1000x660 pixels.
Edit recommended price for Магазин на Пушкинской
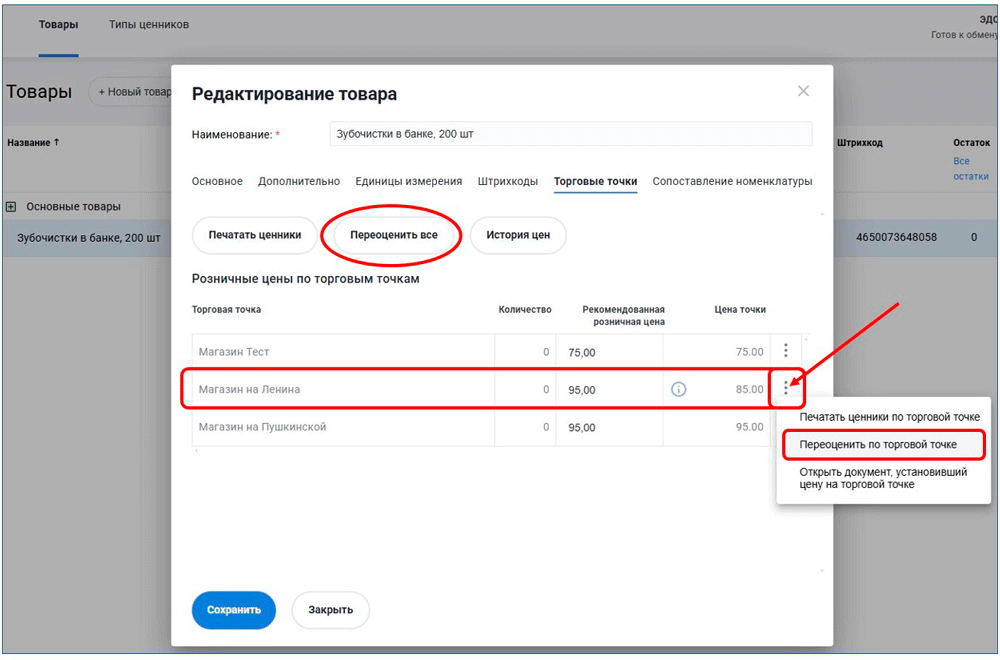click(608, 427)
